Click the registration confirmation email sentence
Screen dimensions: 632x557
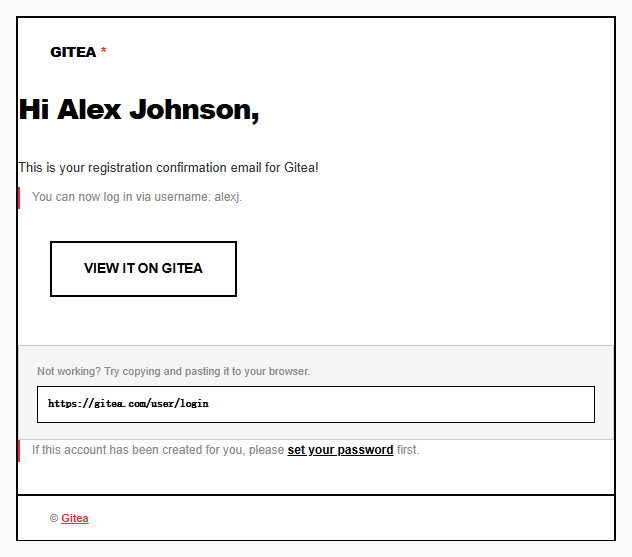point(168,167)
